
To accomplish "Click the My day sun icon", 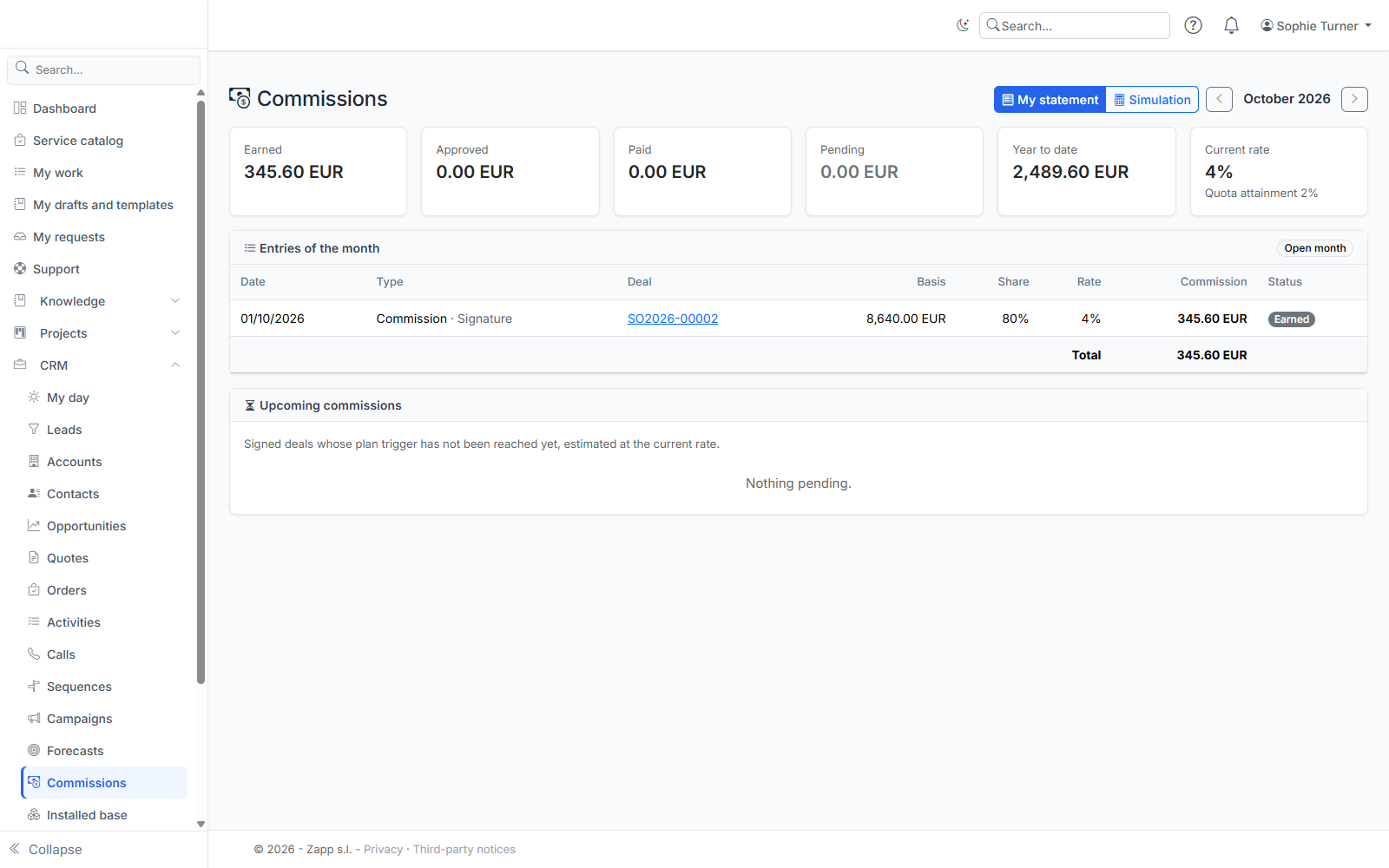I will click(x=34, y=397).
